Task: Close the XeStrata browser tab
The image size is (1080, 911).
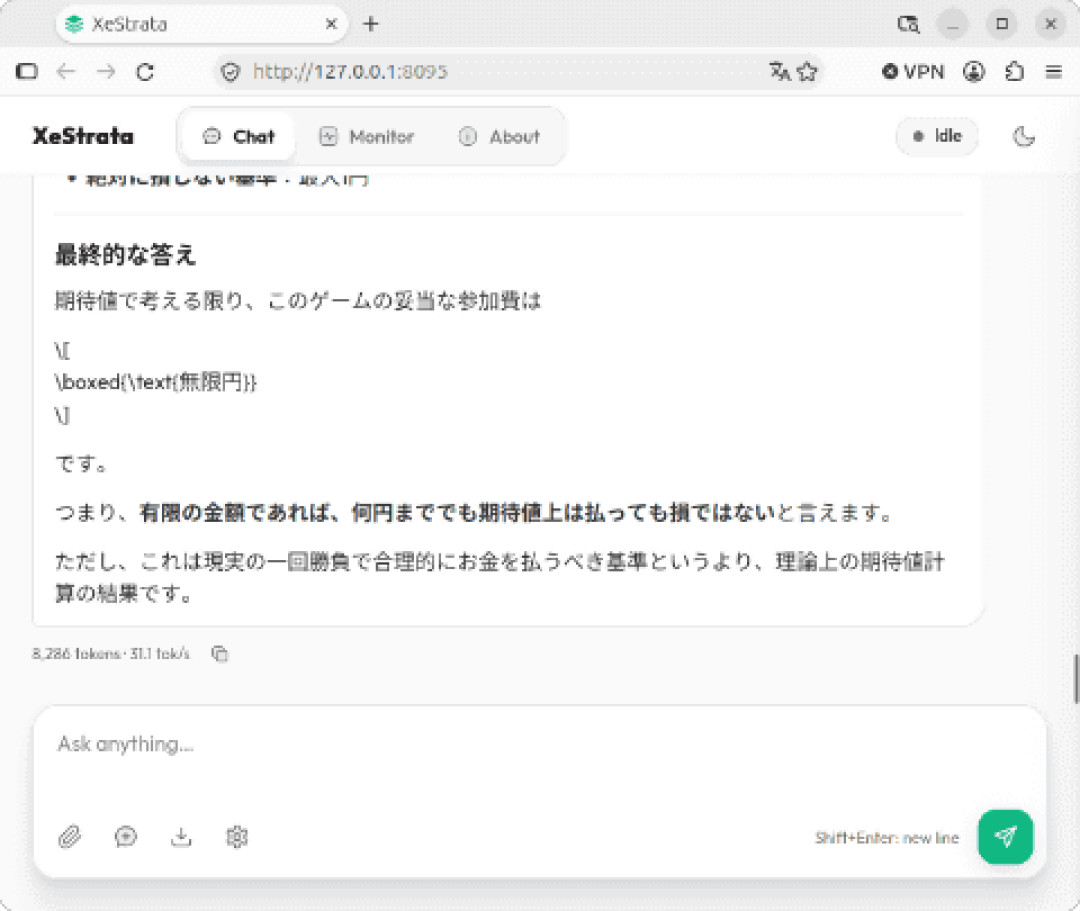Action: (331, 24)
